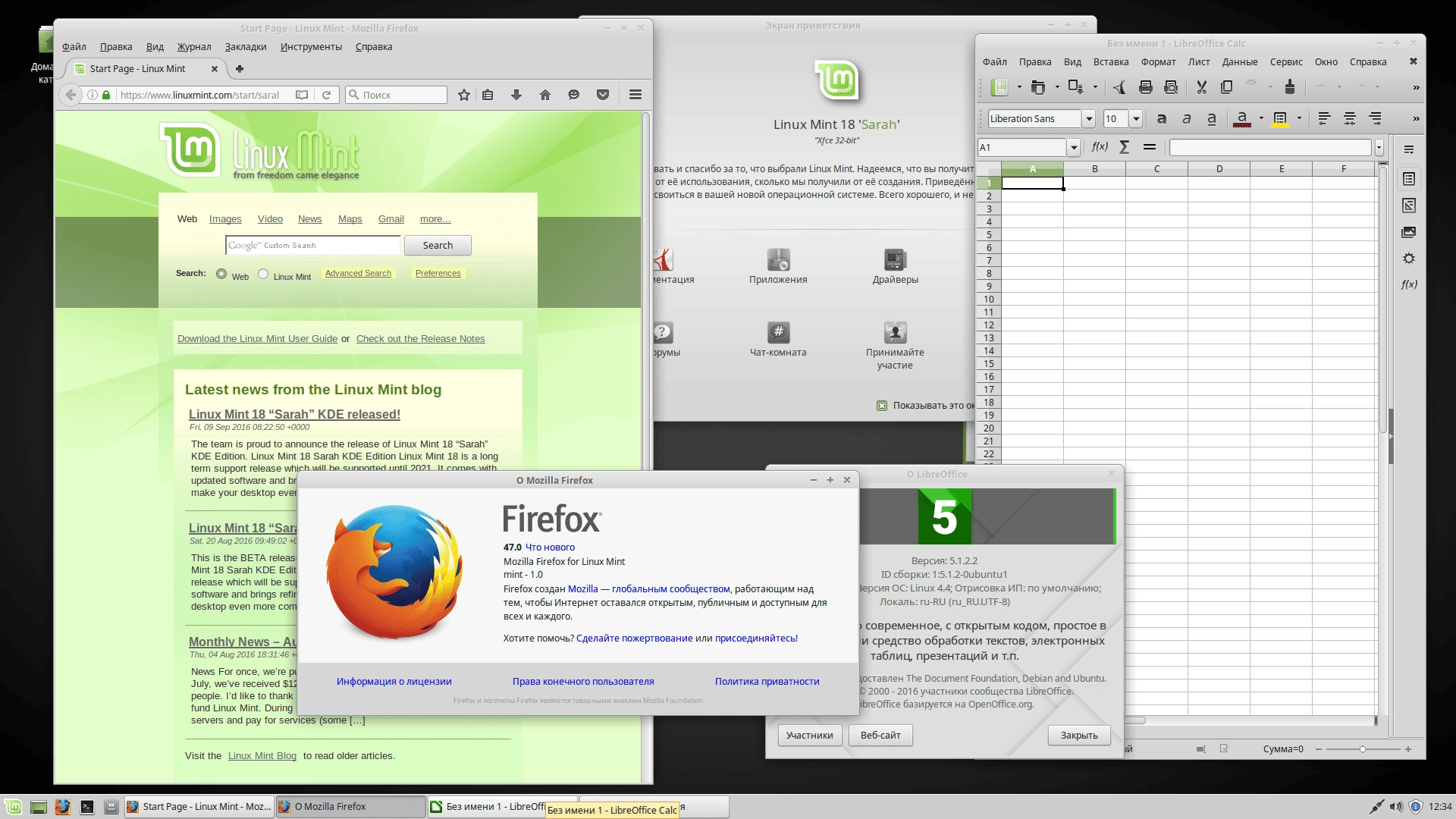Open the font name dropdown in Calc
This screenshot has height=819, width=1456.
coord(1089,119)
